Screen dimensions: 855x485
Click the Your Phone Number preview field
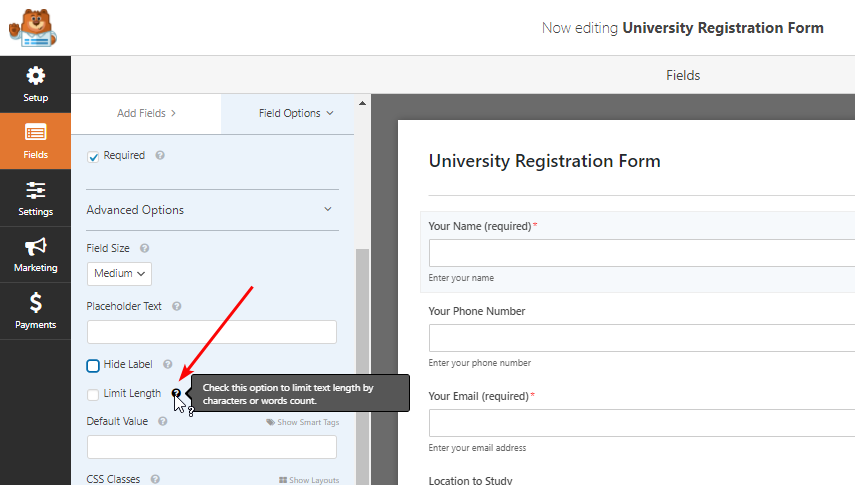coord(640,338)
